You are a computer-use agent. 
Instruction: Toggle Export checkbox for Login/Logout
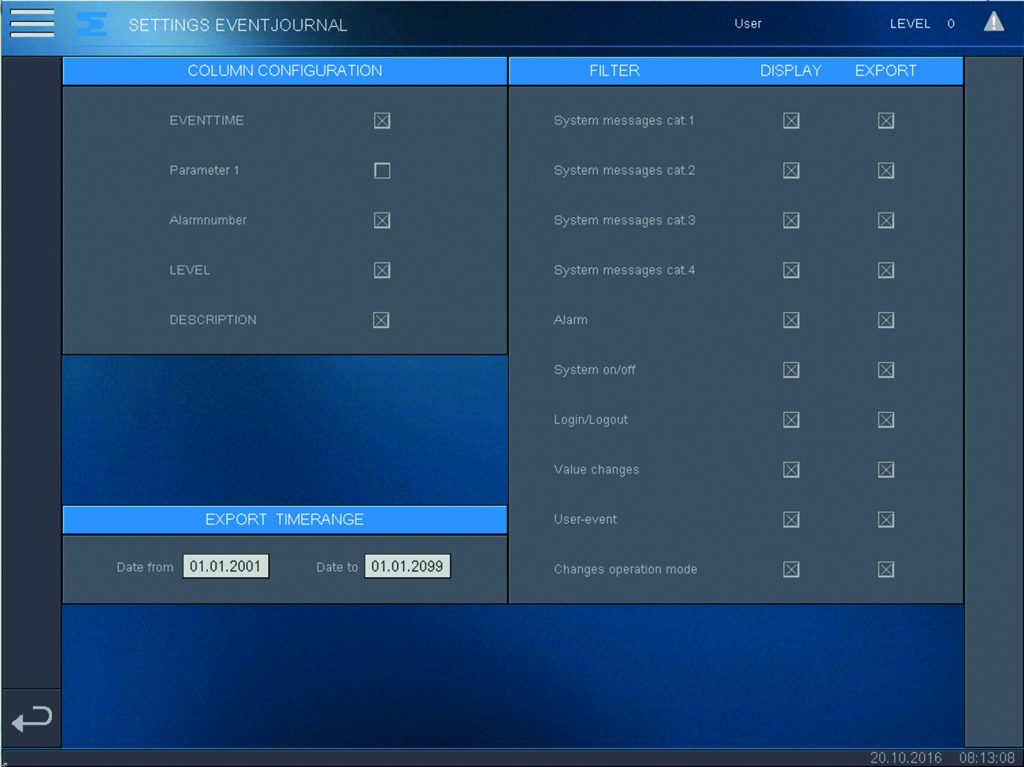(x=886, y=420)
